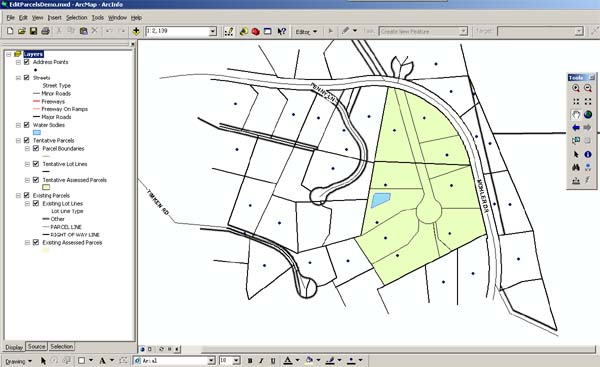Open the Drawing dropdown menu
Viewport: 600px width, 367px height.
click(x=18, y=361)
